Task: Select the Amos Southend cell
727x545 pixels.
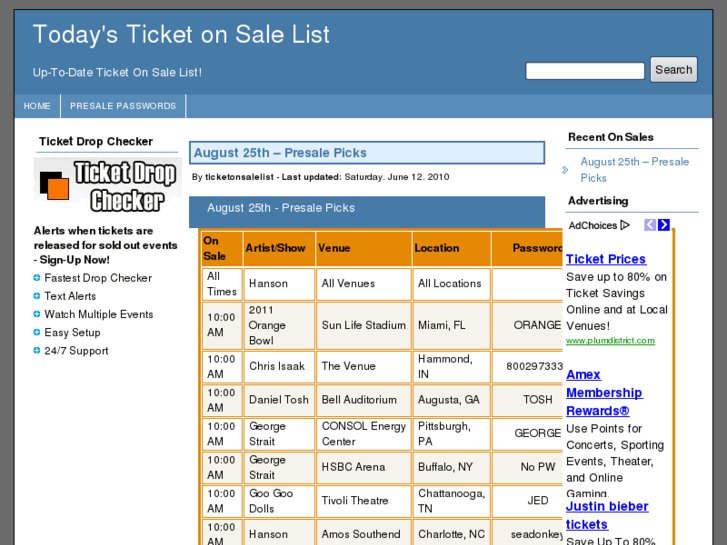Action: (x=364, y=532)
